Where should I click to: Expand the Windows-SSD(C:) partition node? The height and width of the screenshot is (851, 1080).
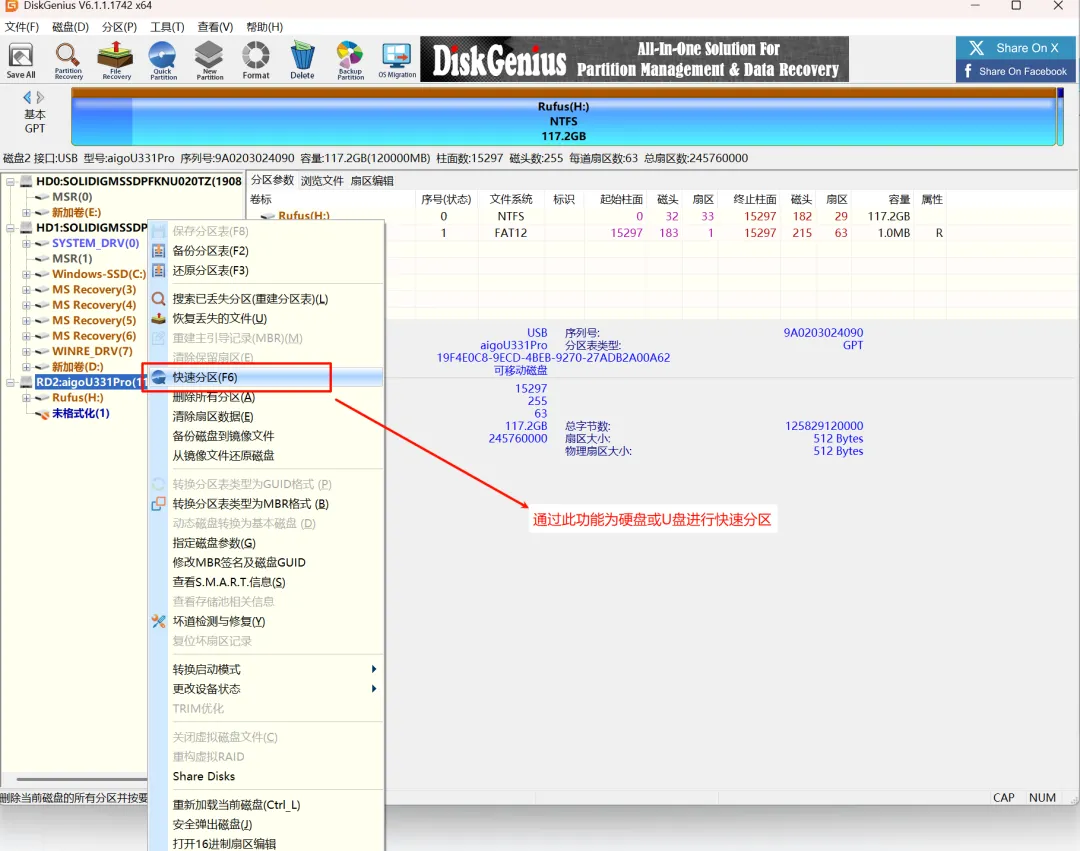(25, 274)
